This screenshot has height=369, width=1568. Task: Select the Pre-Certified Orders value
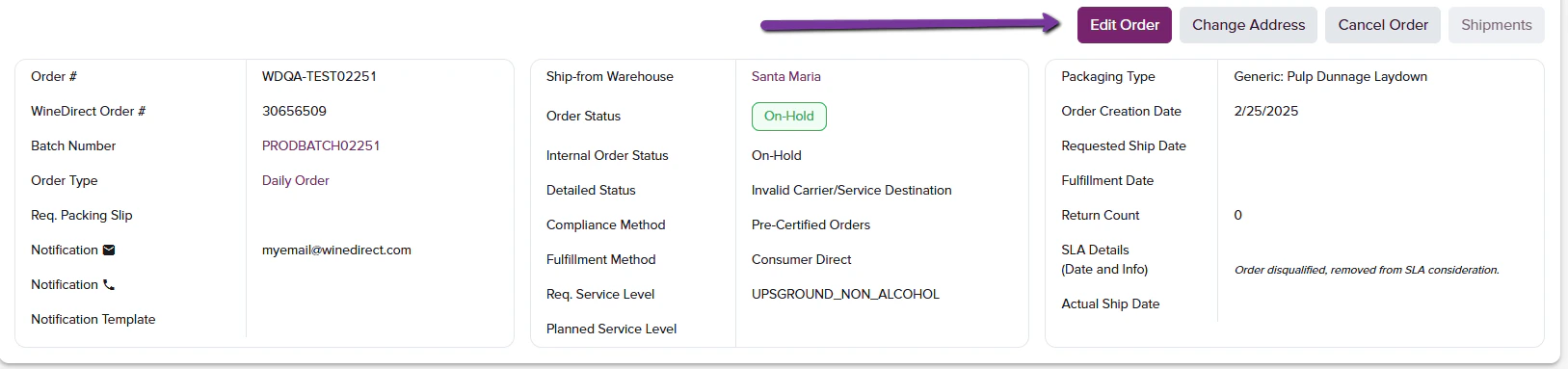click(811, 224)
